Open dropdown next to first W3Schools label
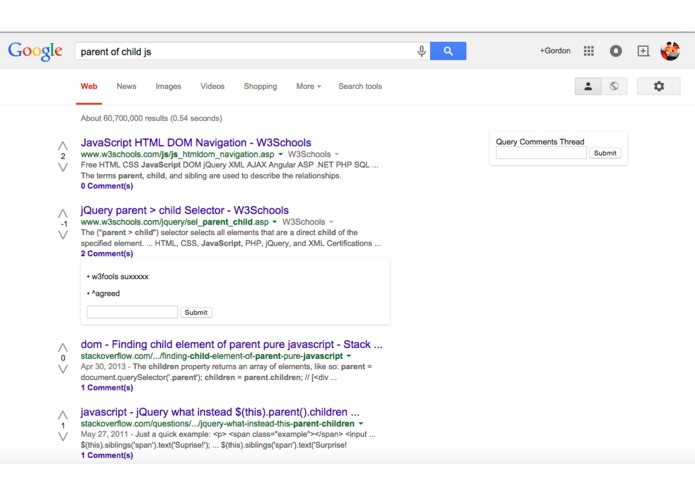The height and width of the screenshot is (494, 695). click(336, 154)
